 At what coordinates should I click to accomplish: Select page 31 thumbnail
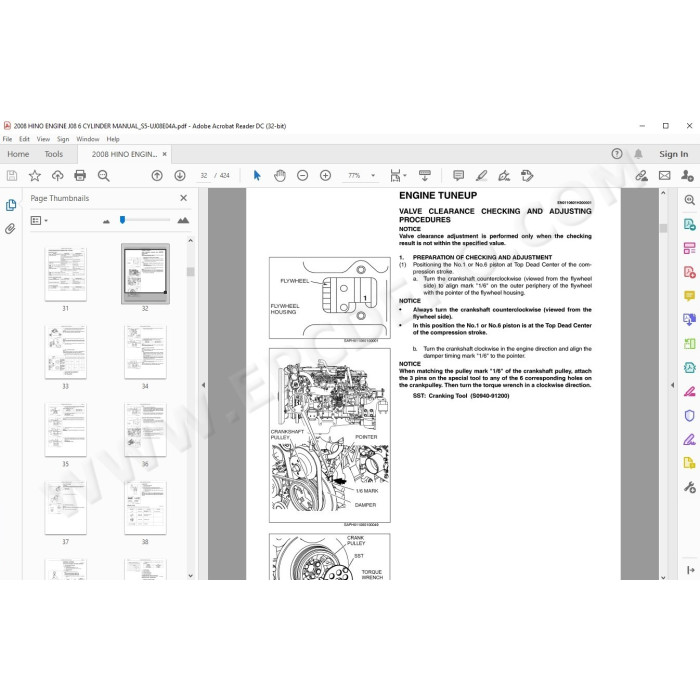(66, 274)
